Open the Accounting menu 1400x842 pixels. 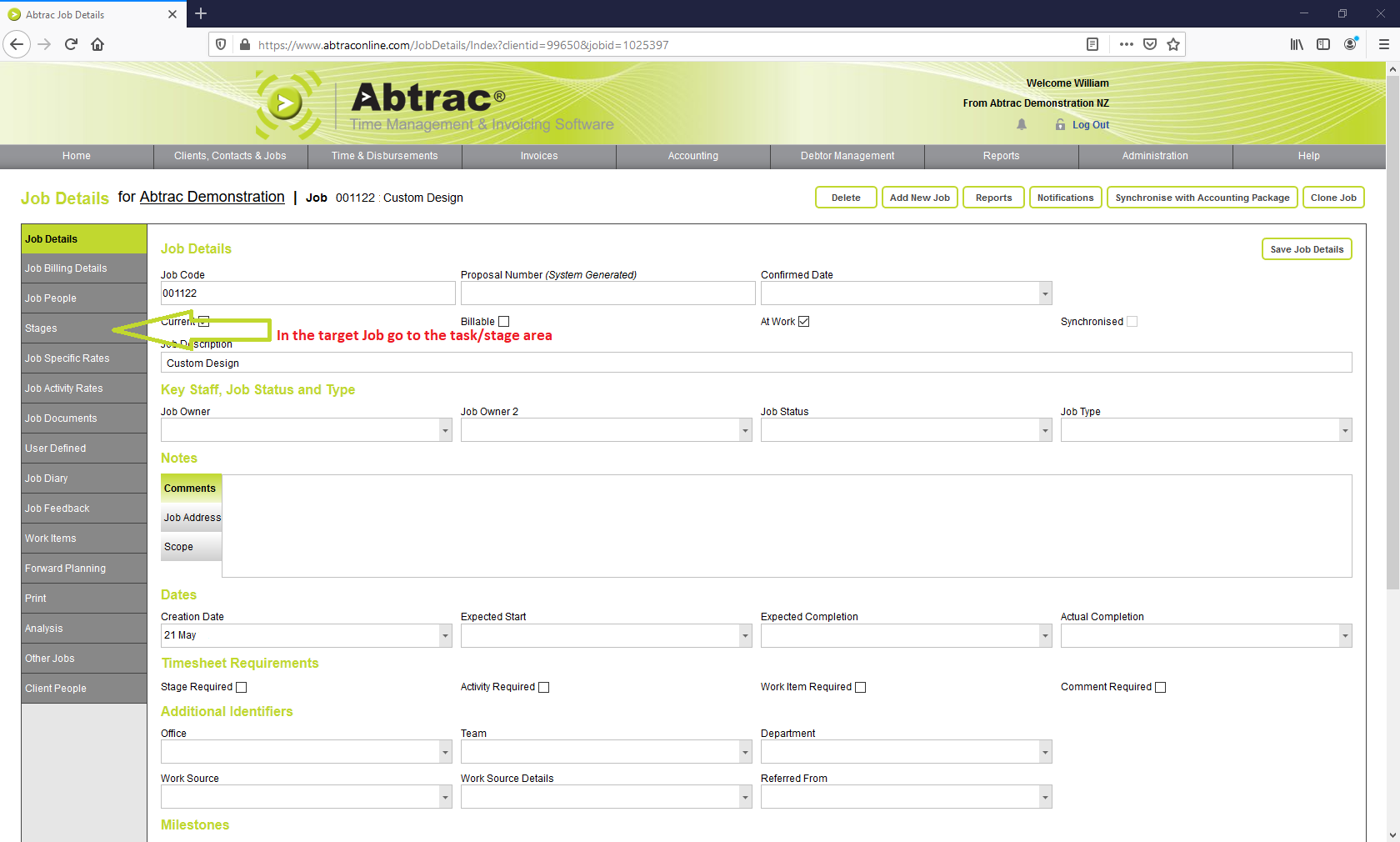692,156
